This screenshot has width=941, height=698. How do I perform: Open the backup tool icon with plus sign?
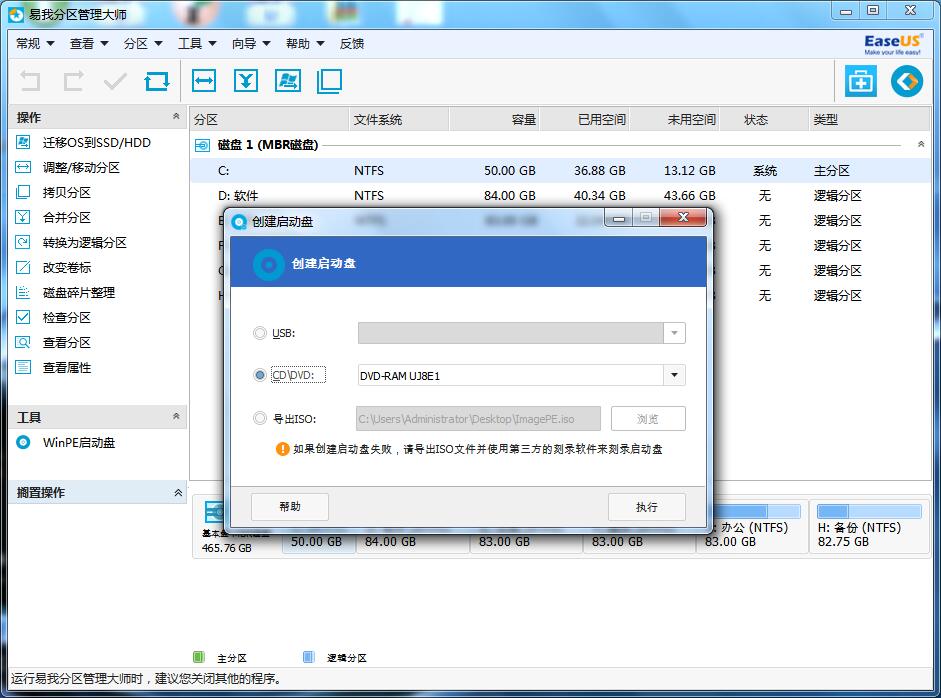[861, 80]
